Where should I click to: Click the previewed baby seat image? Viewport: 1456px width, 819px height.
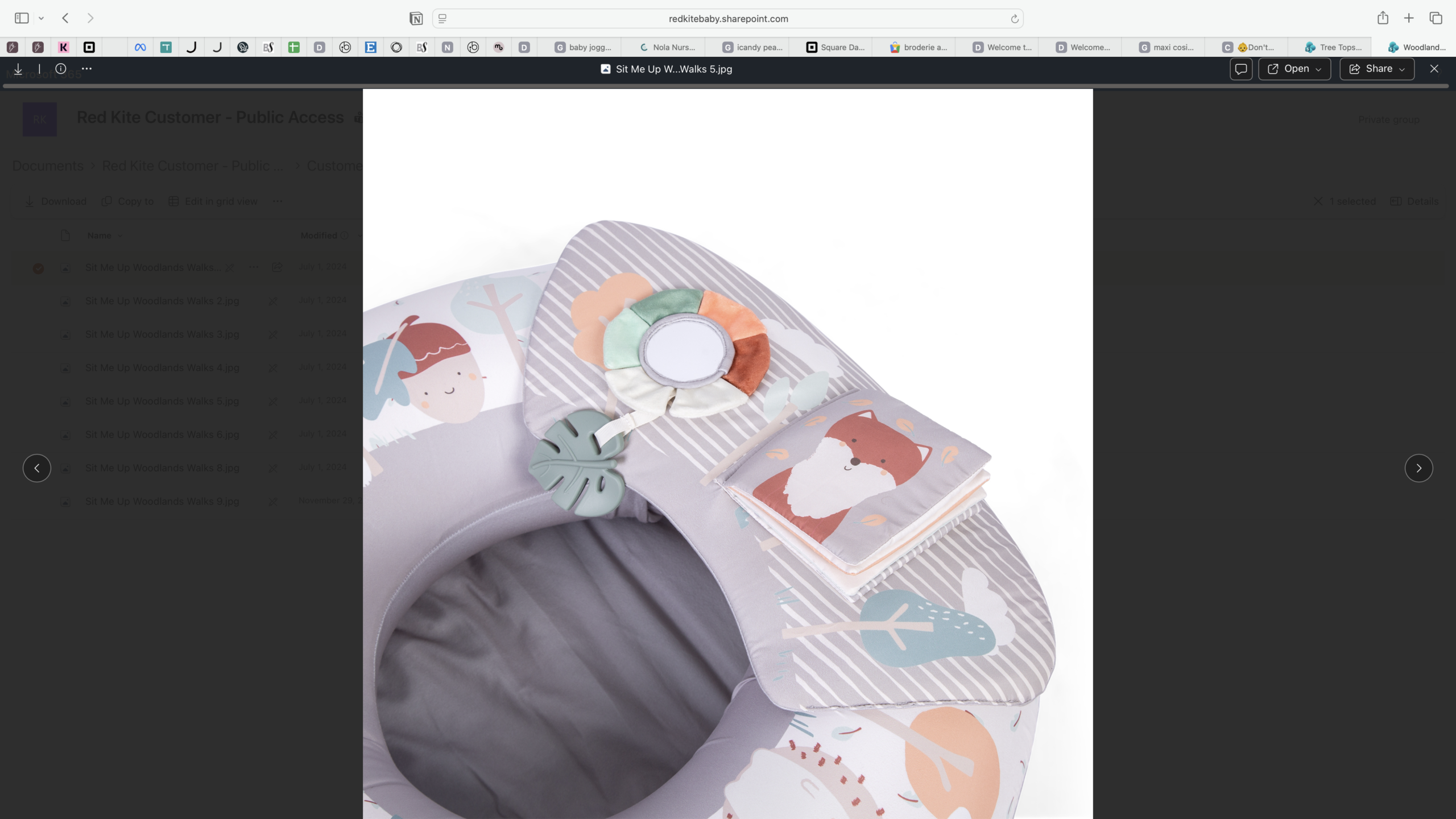point(728,454)
